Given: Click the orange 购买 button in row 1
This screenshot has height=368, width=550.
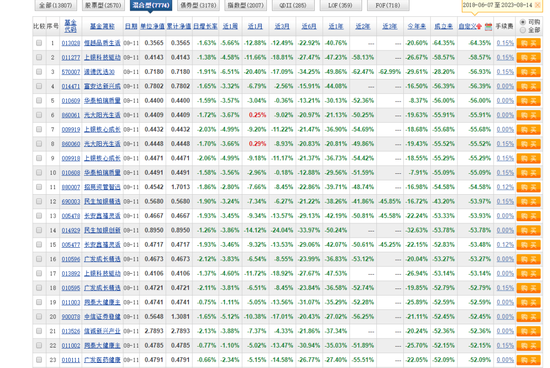Looking at the screenshot, I should coord(528,43).
